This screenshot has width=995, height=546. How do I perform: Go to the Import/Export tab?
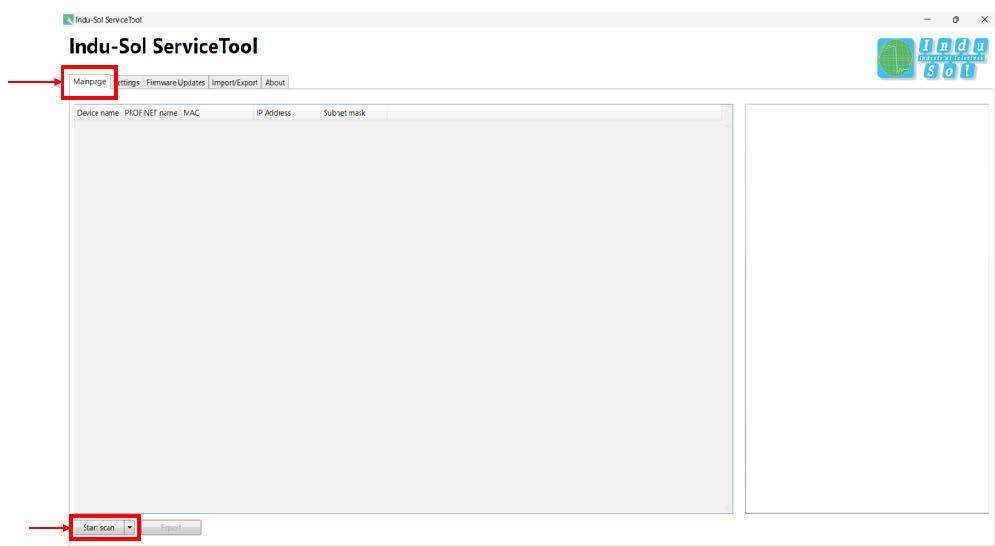point(234,83)
